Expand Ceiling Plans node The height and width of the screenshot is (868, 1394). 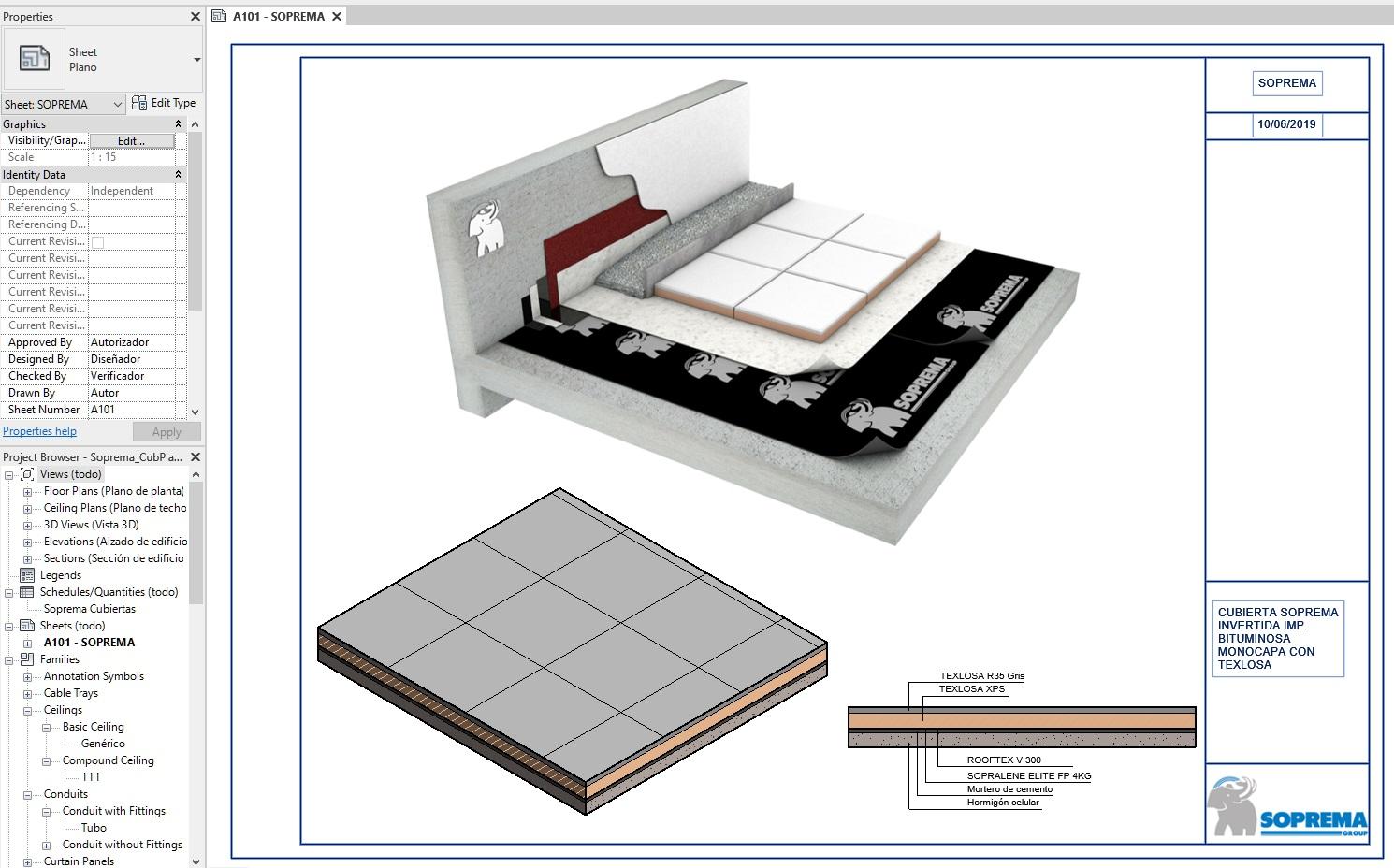click(27, 509)
